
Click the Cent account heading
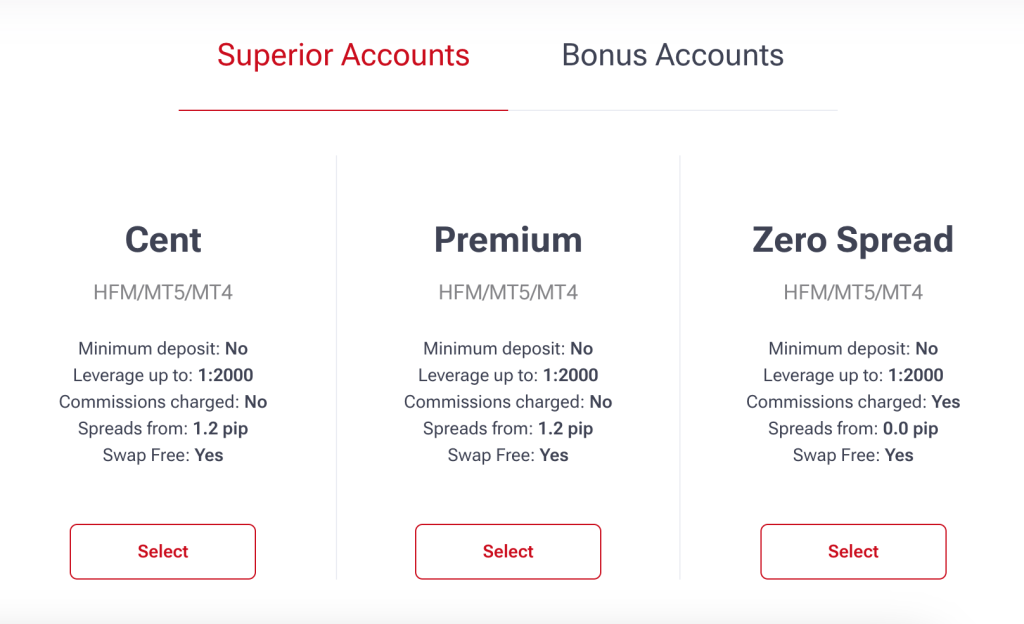tap(163, 240)
